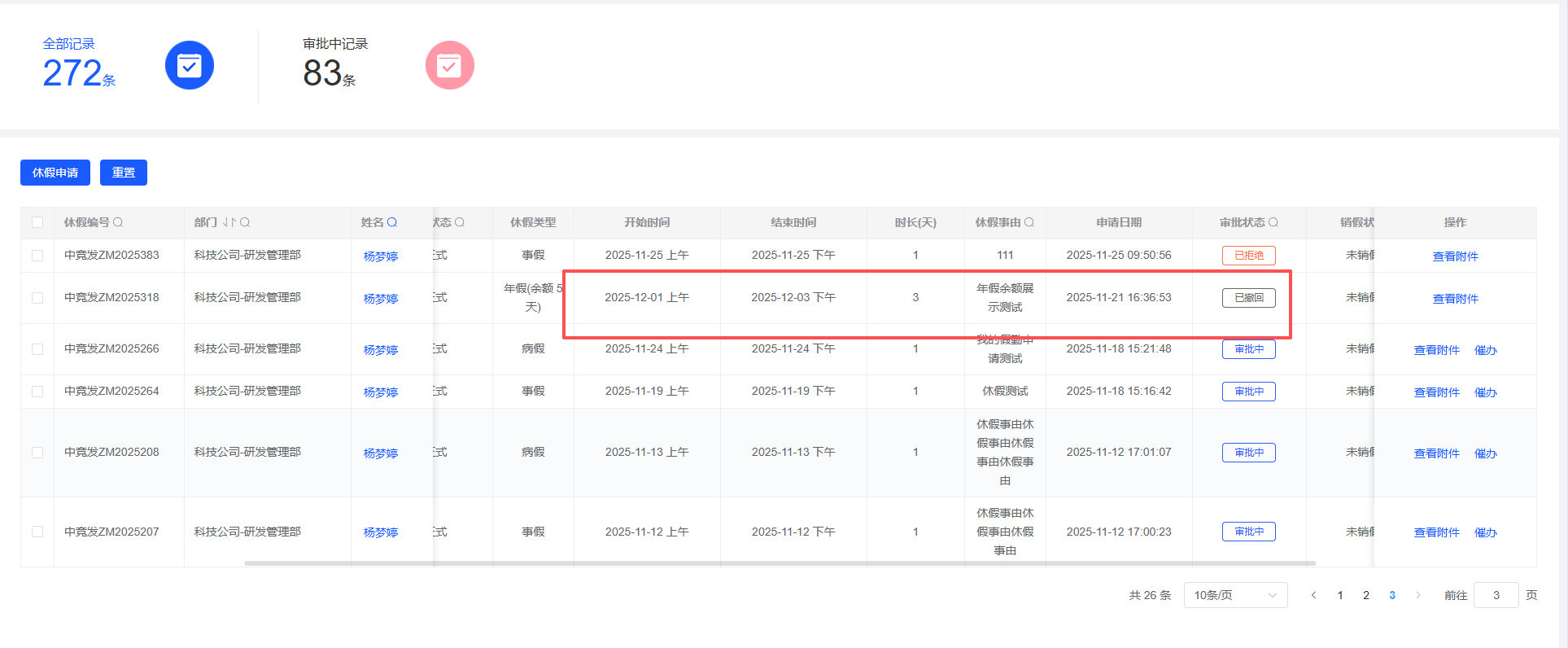Open 查看附件 for row ZM2025266
This screenshot has width=1568, height=648.
coord(1436,350)
